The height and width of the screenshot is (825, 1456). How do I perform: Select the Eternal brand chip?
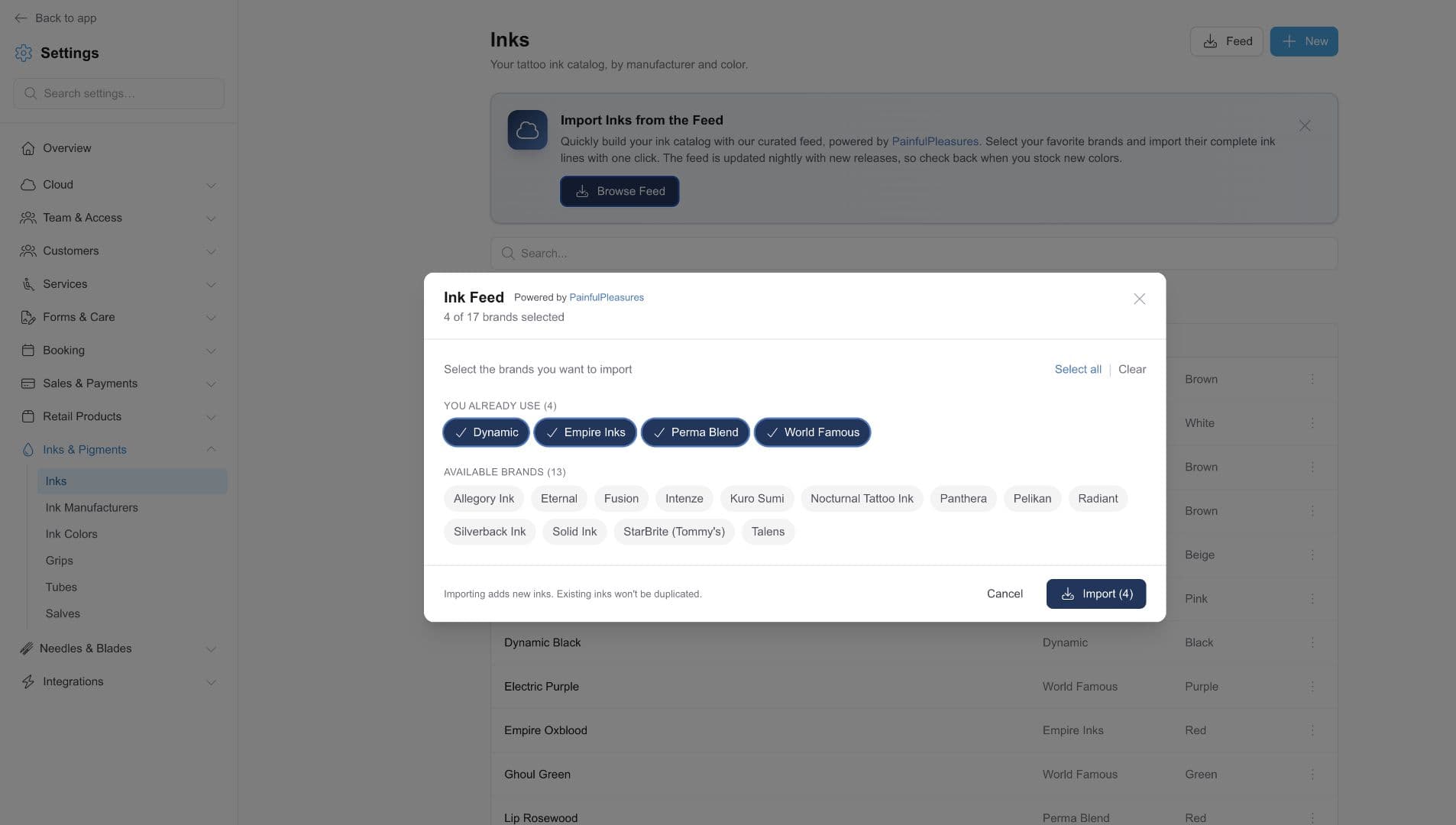click(x=559, y=499)
